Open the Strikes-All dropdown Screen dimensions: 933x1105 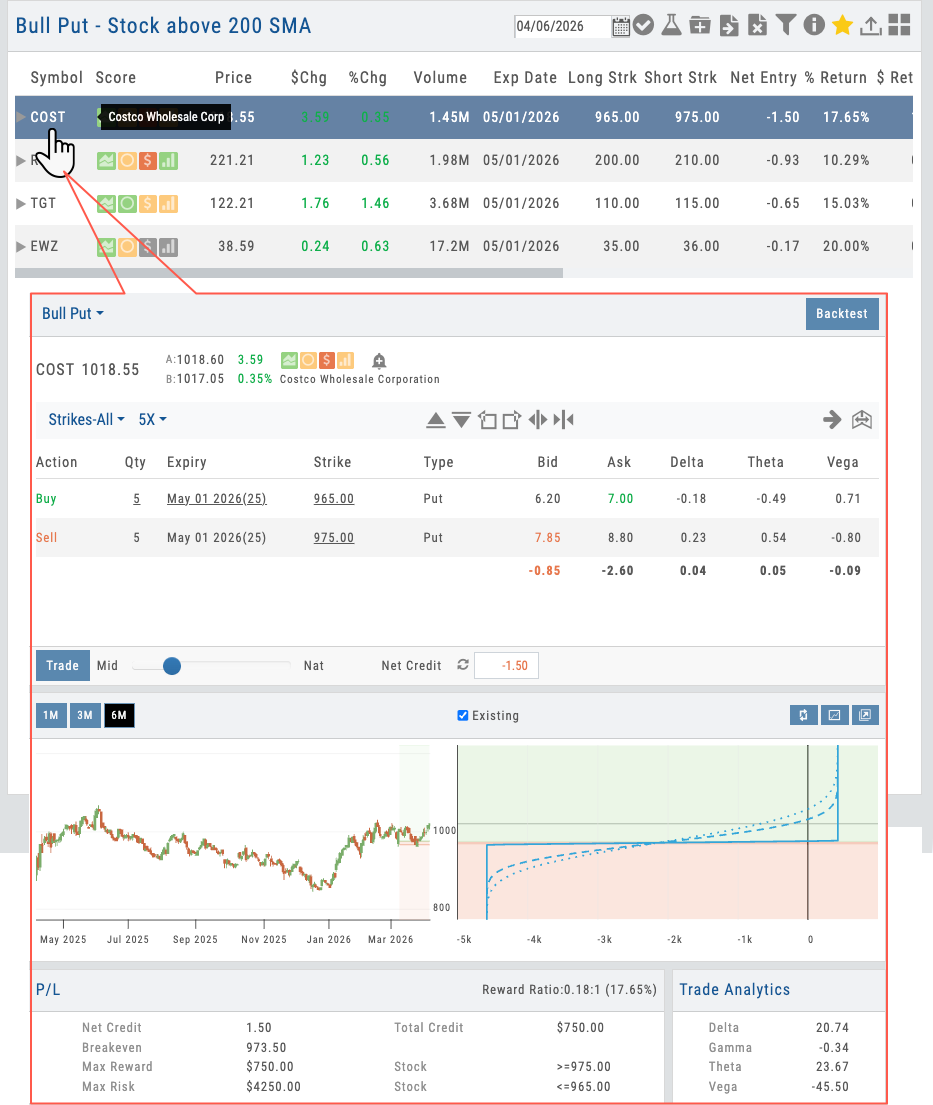click(86, 419)
